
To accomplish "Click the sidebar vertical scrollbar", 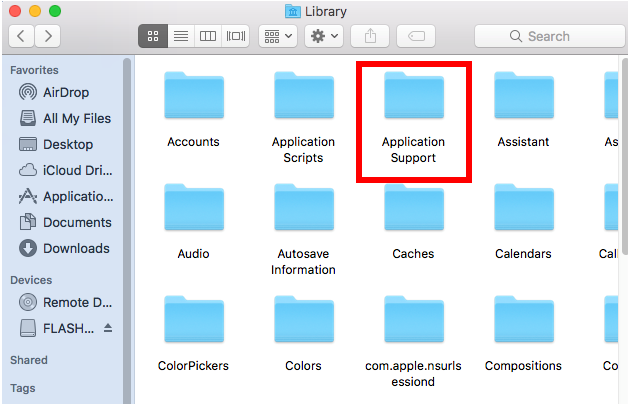I will (x=127, y=231).
